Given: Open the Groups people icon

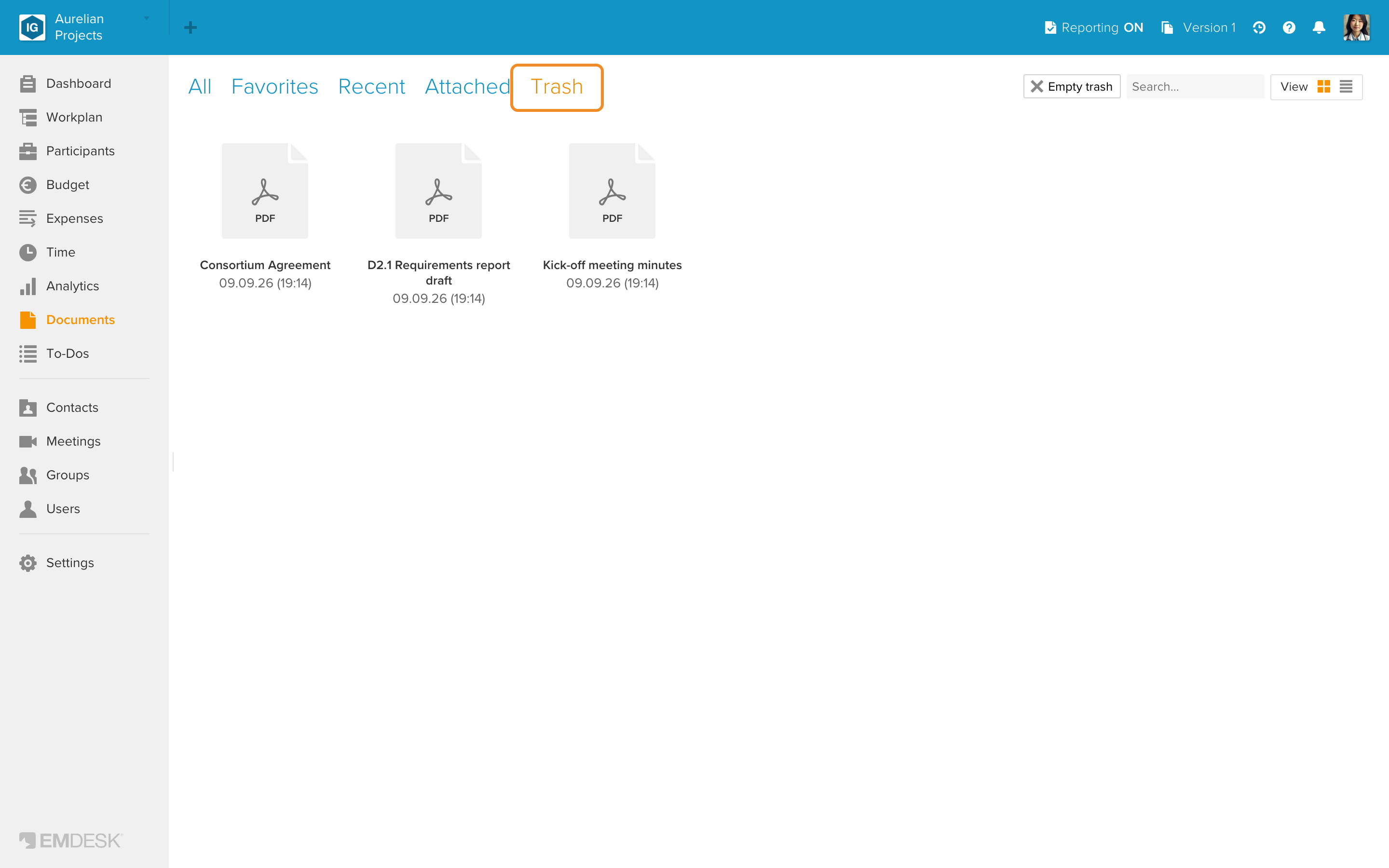Looking at the screenshot, I should (x=27, y=475).
